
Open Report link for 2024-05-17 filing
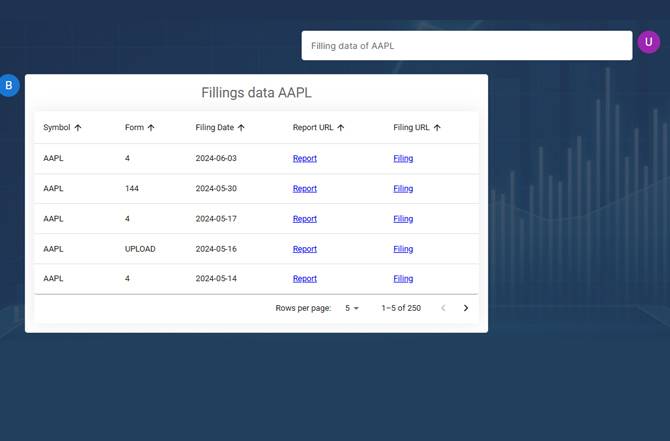click(x=305, y=219)
